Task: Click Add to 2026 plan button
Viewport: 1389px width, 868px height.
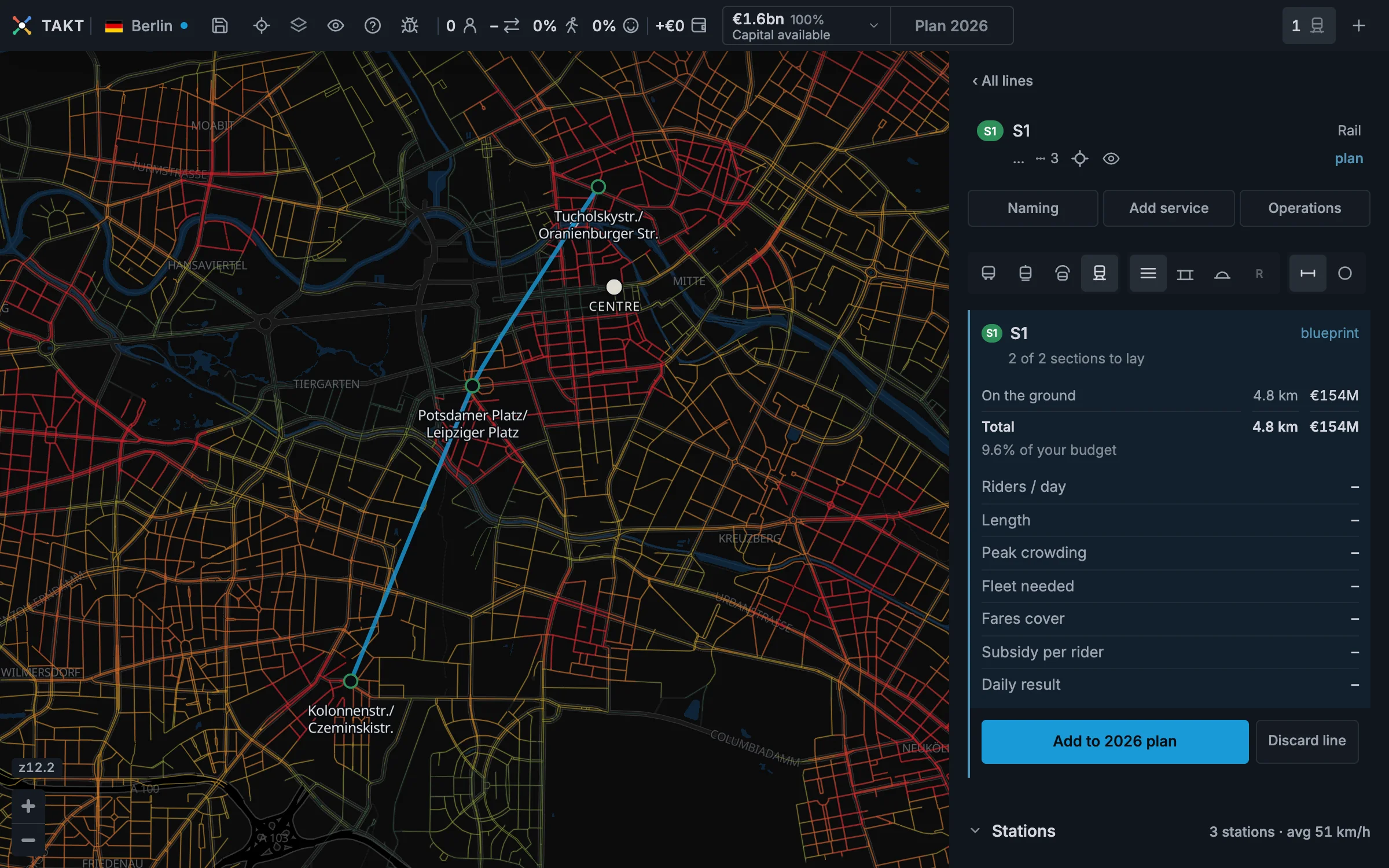Action: click(x=1115, y=741)
